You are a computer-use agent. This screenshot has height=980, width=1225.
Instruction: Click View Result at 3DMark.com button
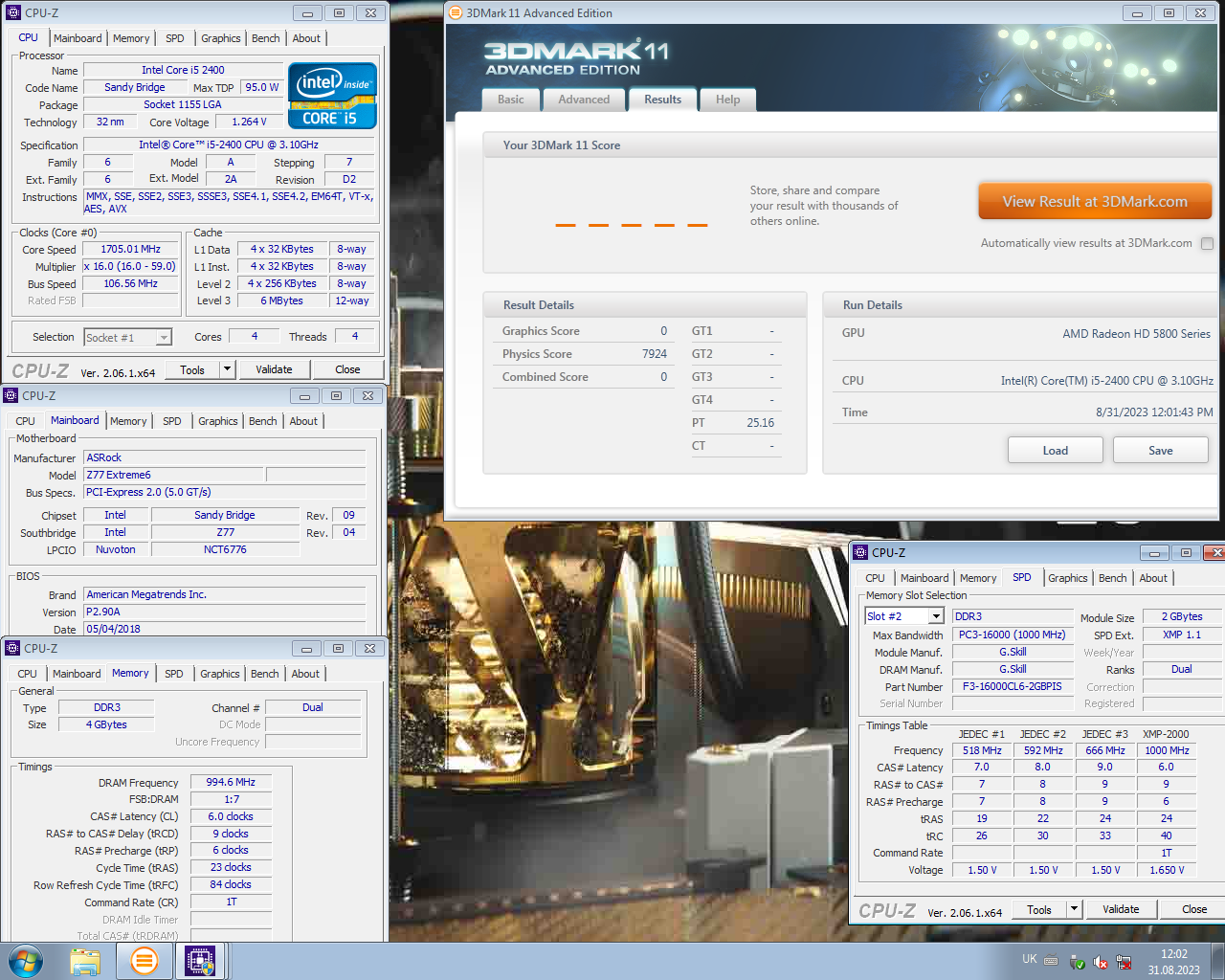[x=1095, y=202]
